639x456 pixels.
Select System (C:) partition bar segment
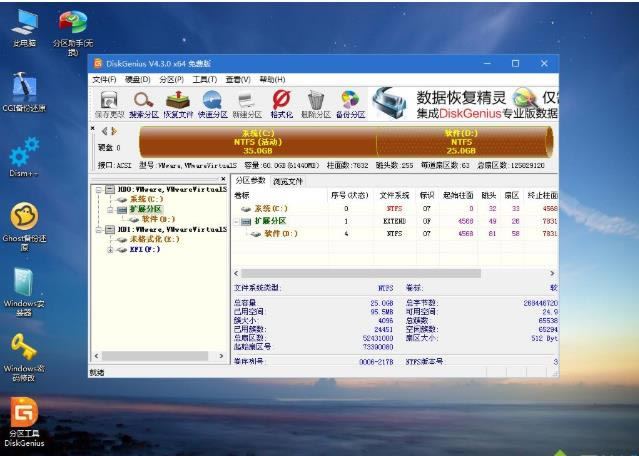(x=258, y=142)
